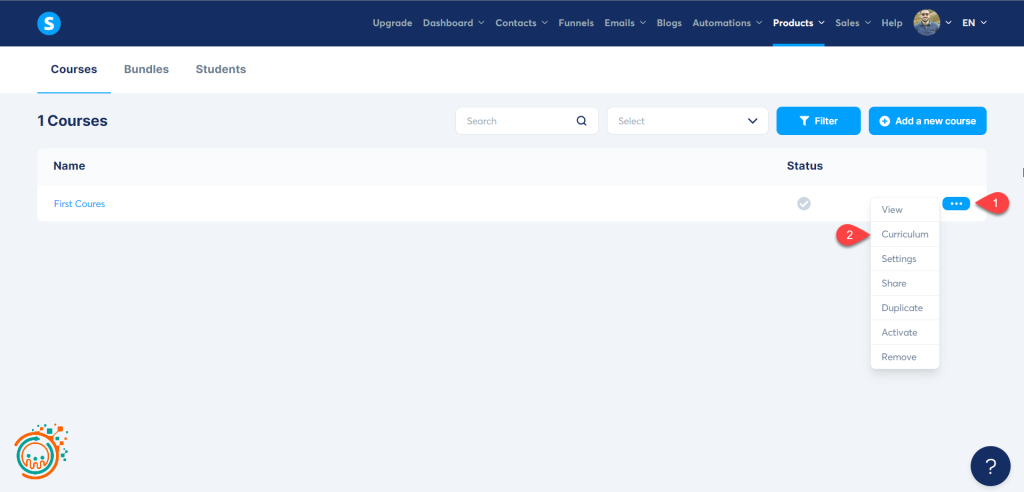Click the Systeme.io logo icon
1024x492 pixels.
pos(49,23)
